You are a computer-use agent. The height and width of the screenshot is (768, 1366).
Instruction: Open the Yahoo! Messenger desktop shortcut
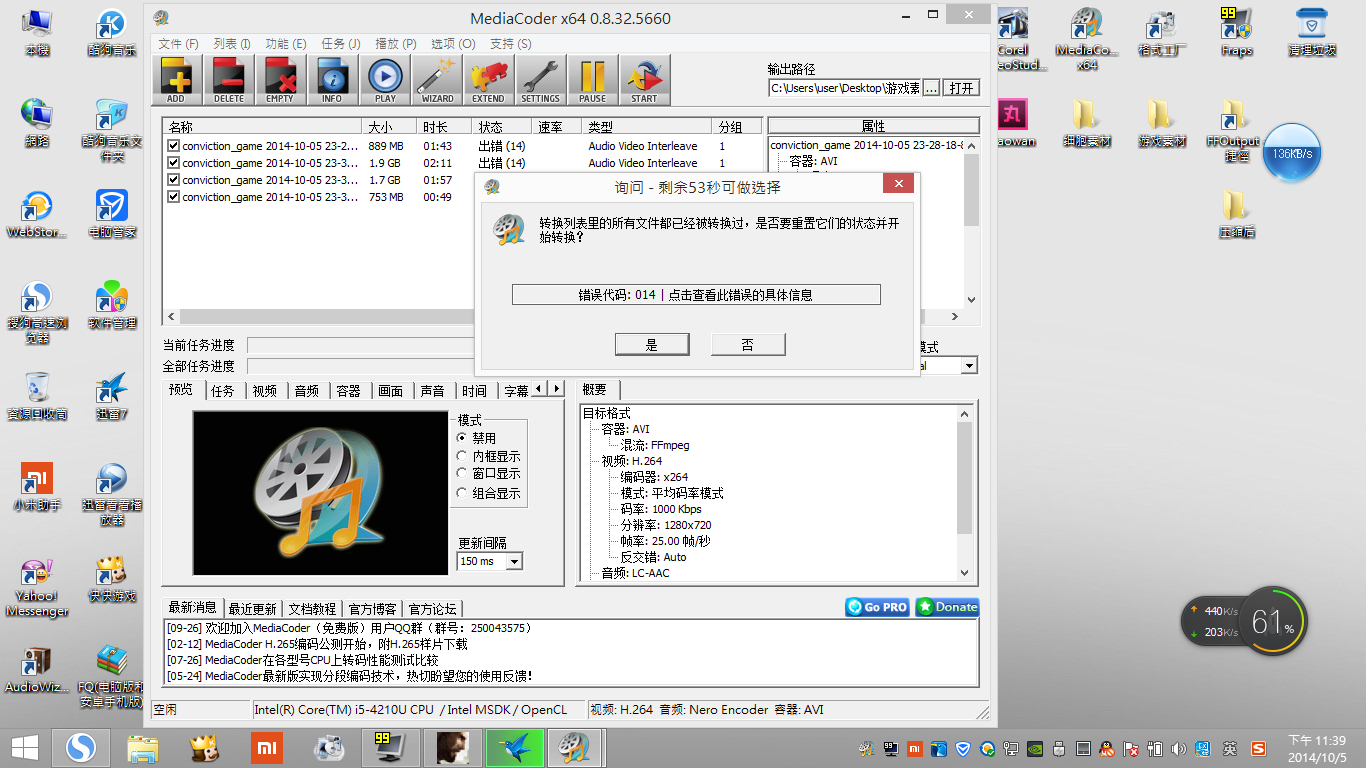tap(37, 586)
